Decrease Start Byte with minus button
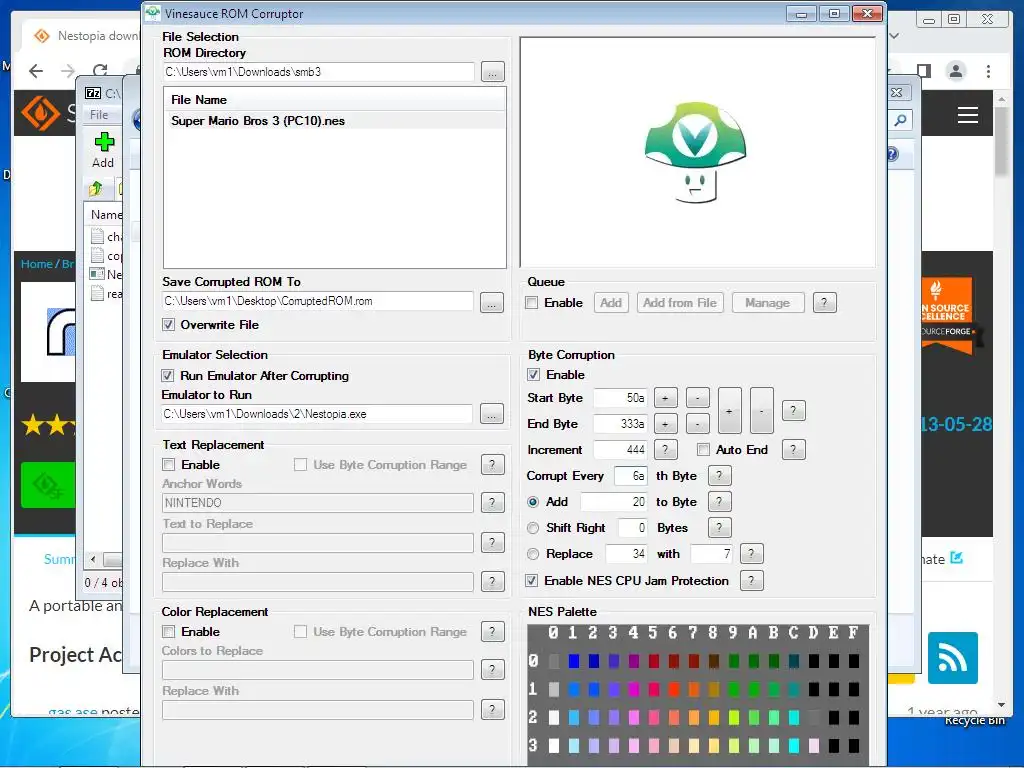The image size is (1024, 768). tap(697, 398)
